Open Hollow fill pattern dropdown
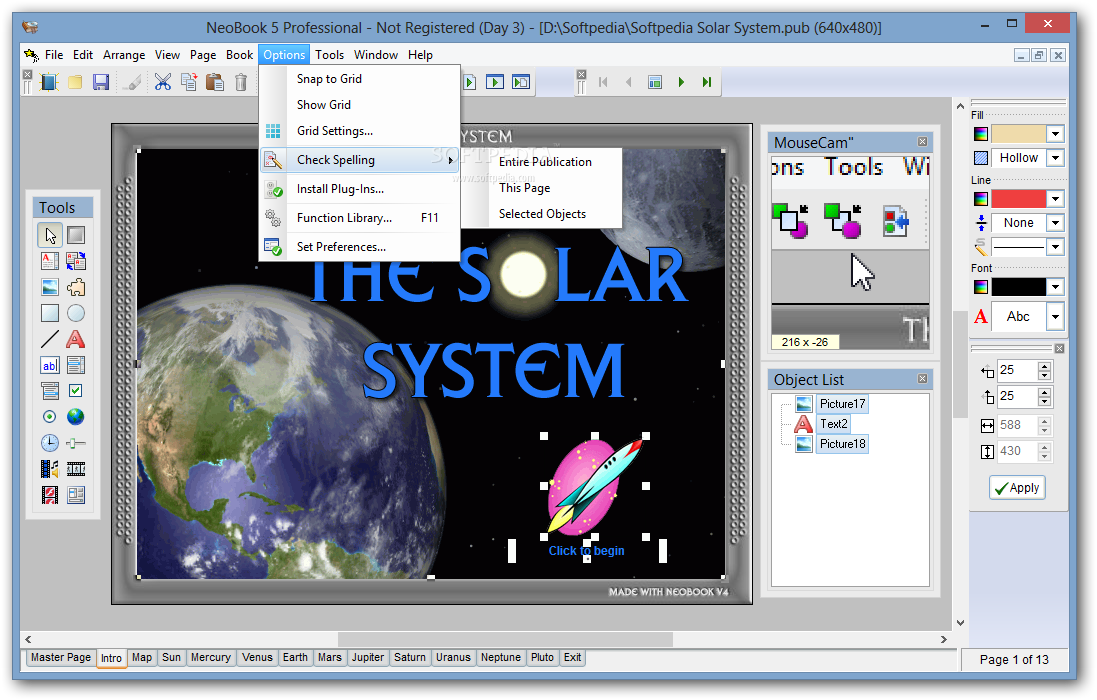The image size is (1097, 700). pos(1055,158)
